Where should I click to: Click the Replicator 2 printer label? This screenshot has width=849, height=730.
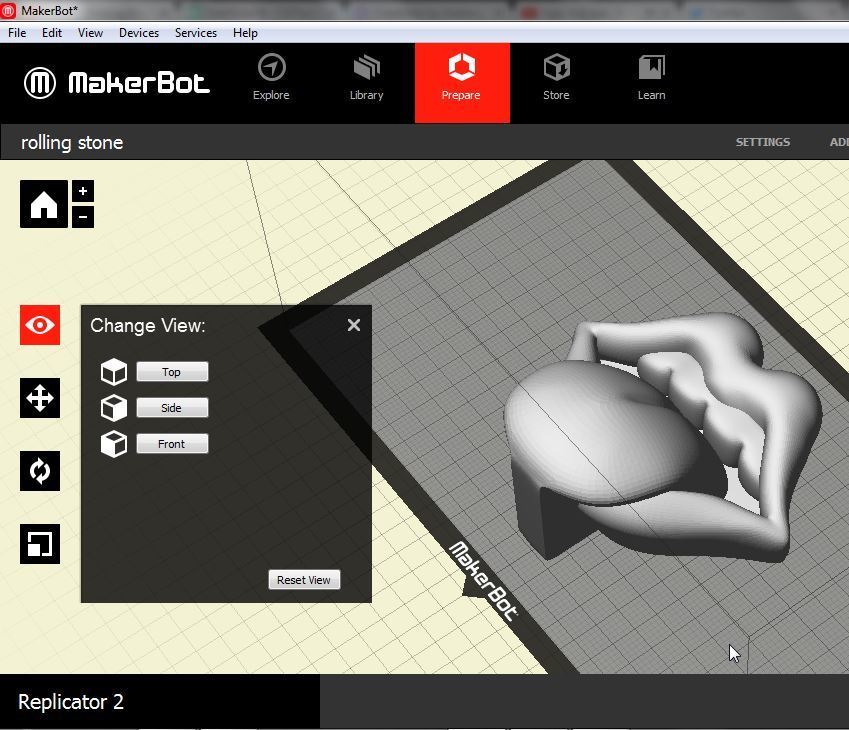(x=71, y=702)
